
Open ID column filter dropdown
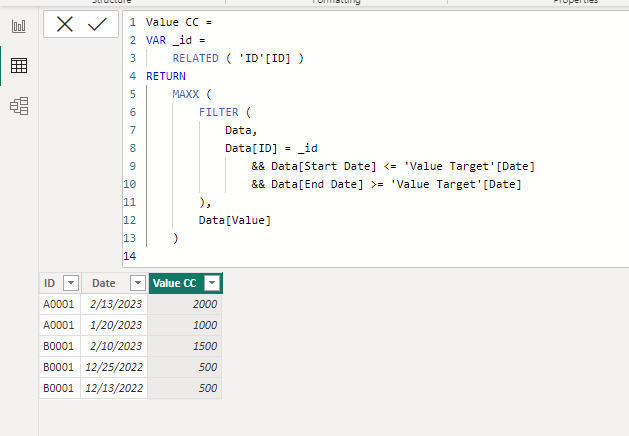point(71,283)
